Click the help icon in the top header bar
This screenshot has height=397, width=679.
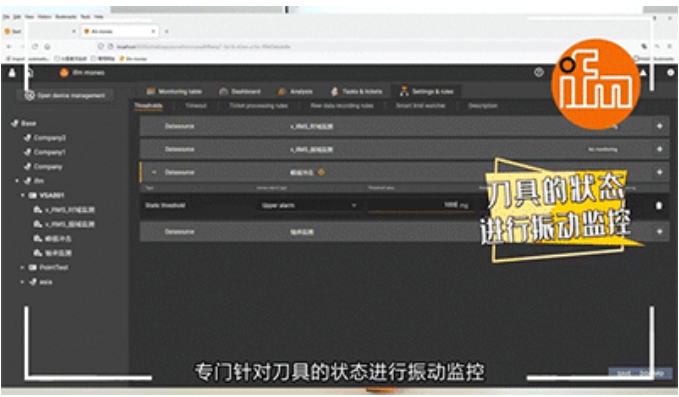(539, 72)
